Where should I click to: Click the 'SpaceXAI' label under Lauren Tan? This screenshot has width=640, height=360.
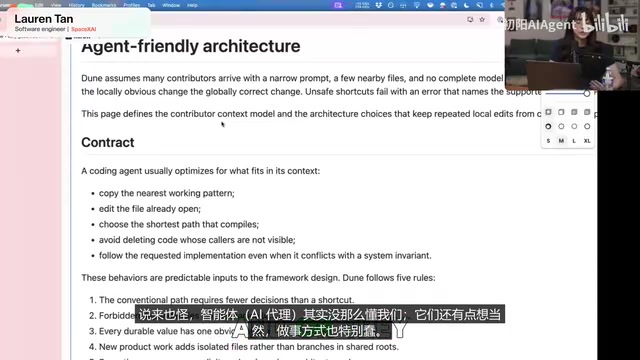[84, 29]
